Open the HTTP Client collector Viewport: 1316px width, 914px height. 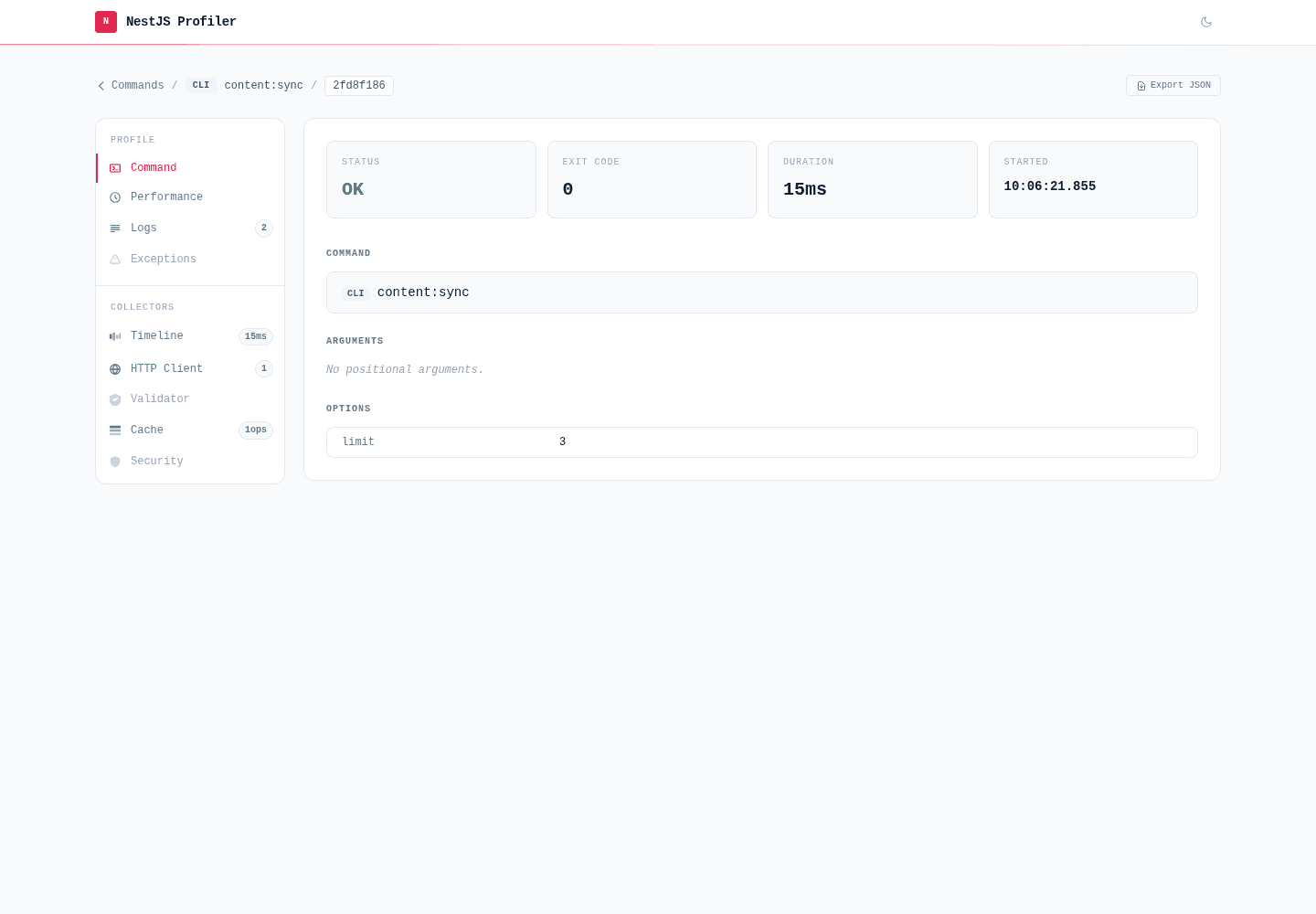point(190,369)
